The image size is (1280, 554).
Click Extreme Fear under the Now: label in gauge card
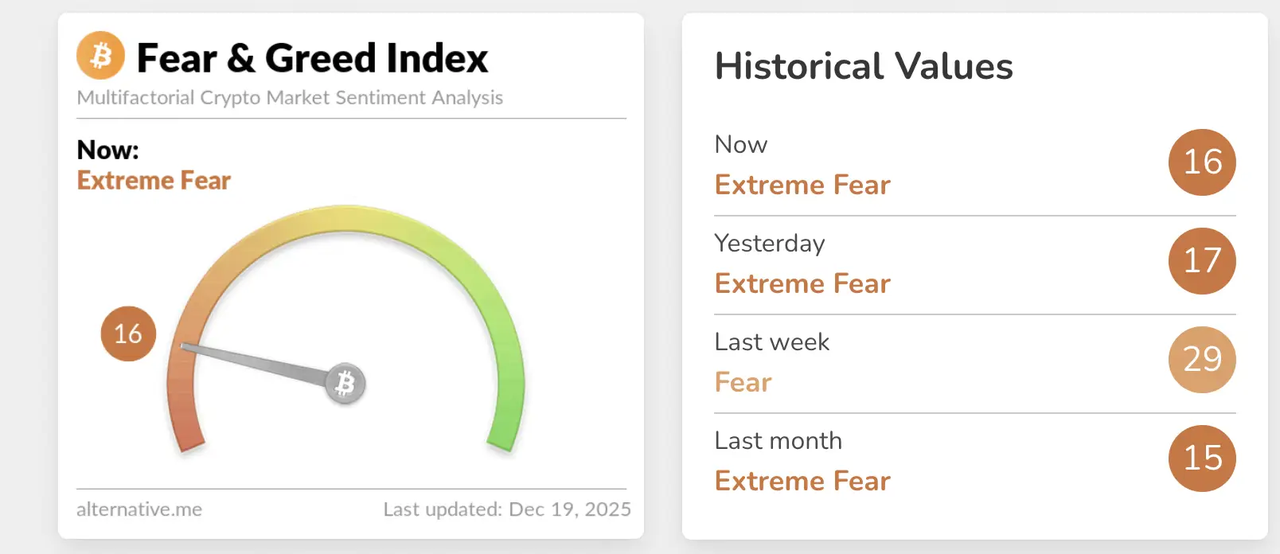coord(154,181)
